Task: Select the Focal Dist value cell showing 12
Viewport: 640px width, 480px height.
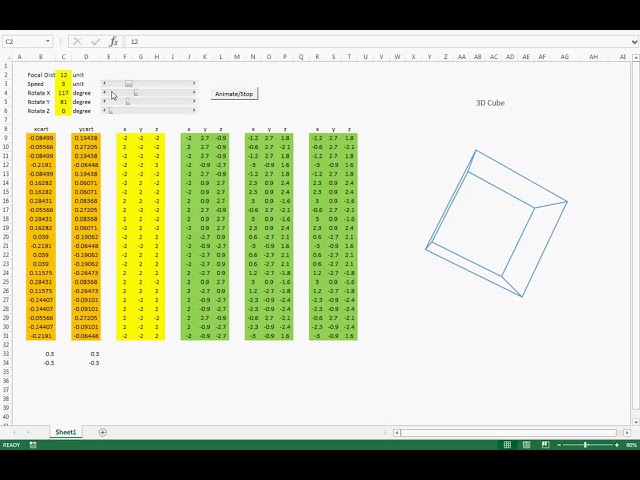Action: point(63,75)
